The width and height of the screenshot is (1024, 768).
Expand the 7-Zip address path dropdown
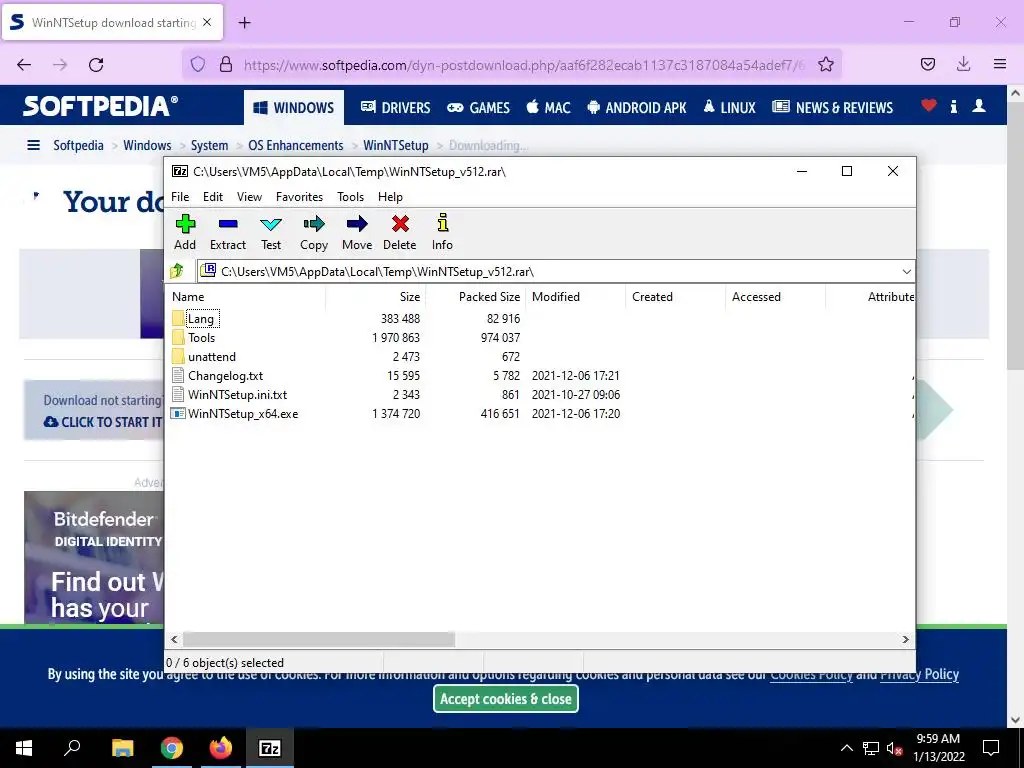click(906, 272)
